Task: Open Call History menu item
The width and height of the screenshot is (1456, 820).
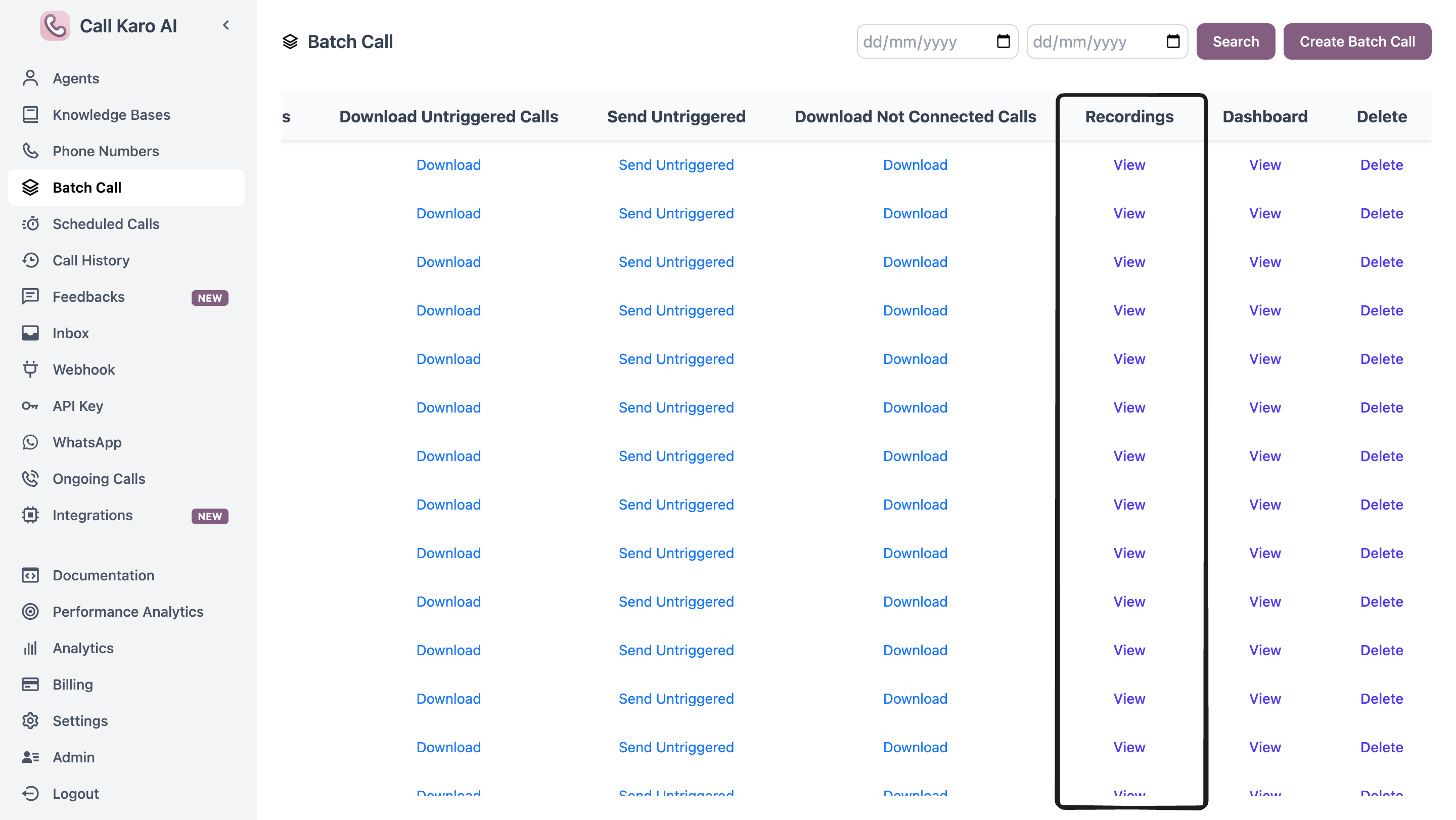Action: (126, 260)
